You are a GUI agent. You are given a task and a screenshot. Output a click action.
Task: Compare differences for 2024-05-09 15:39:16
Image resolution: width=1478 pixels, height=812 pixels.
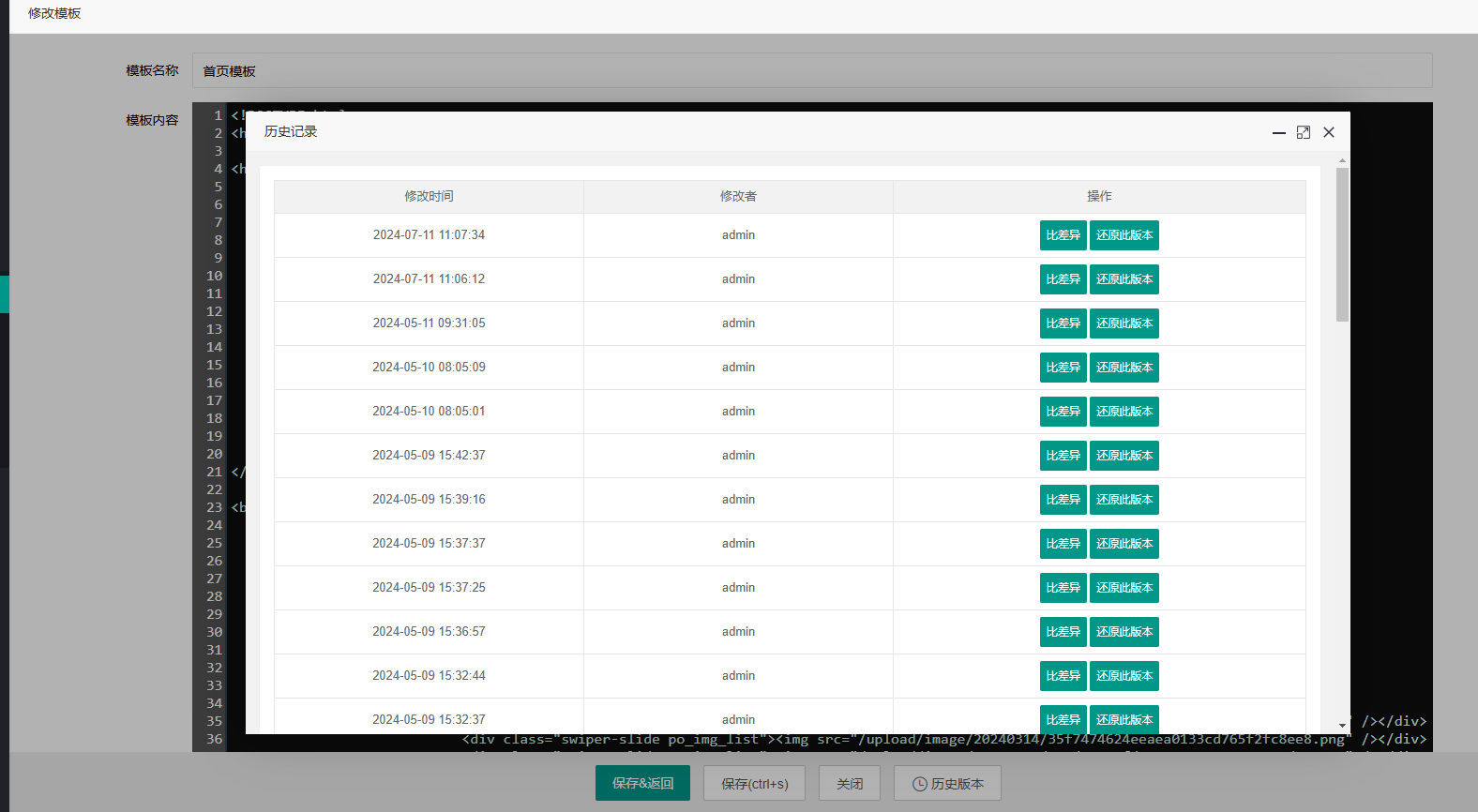(x=1063, y=500)
